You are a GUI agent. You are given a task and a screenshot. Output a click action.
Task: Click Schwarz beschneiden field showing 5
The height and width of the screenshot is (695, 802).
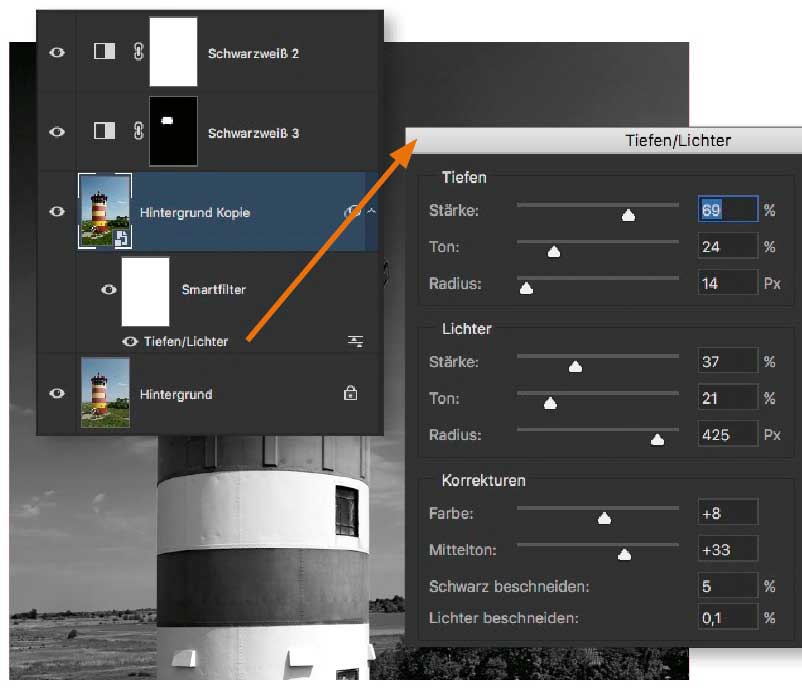click(x=728, y=586)
